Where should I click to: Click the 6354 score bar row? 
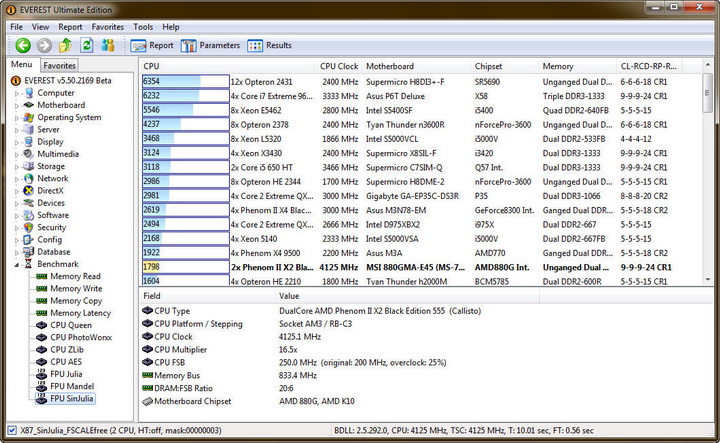point(186,82)
